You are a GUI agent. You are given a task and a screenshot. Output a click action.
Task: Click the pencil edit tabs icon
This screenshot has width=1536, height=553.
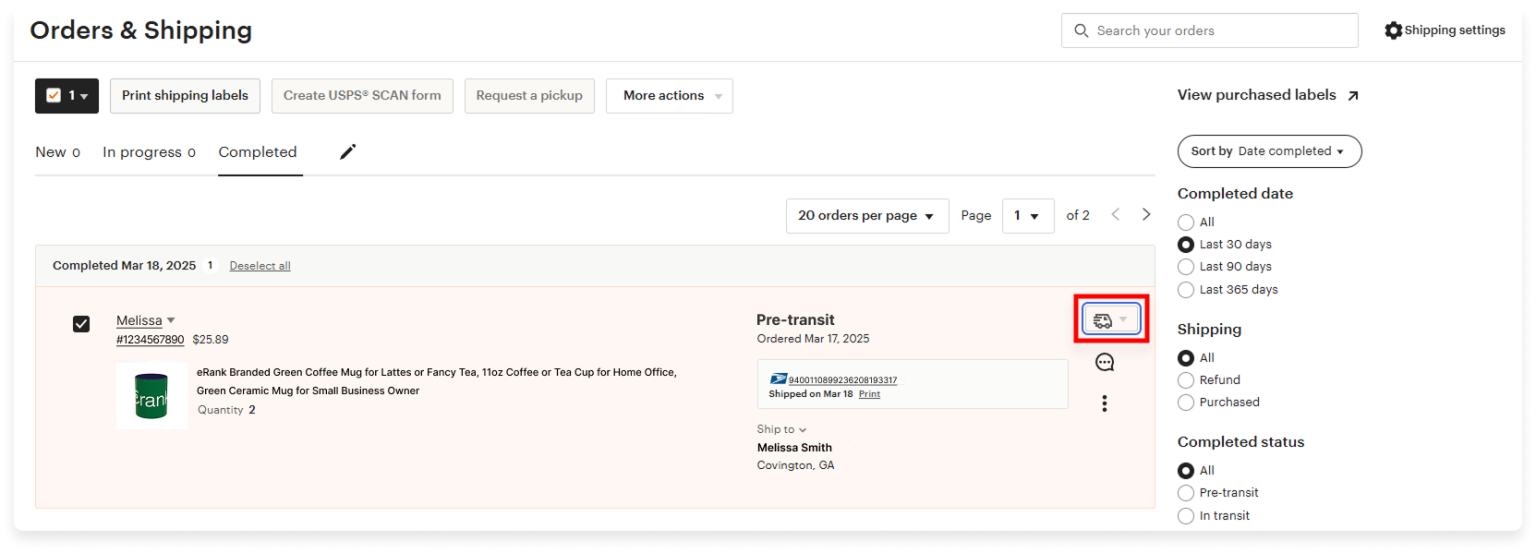pos(348,152)
